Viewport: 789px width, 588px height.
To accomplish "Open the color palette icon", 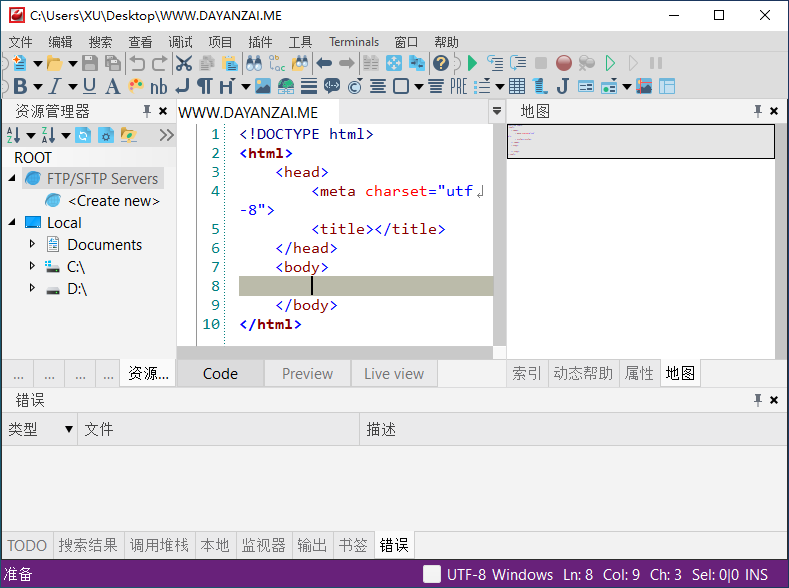I will [136, 87].
